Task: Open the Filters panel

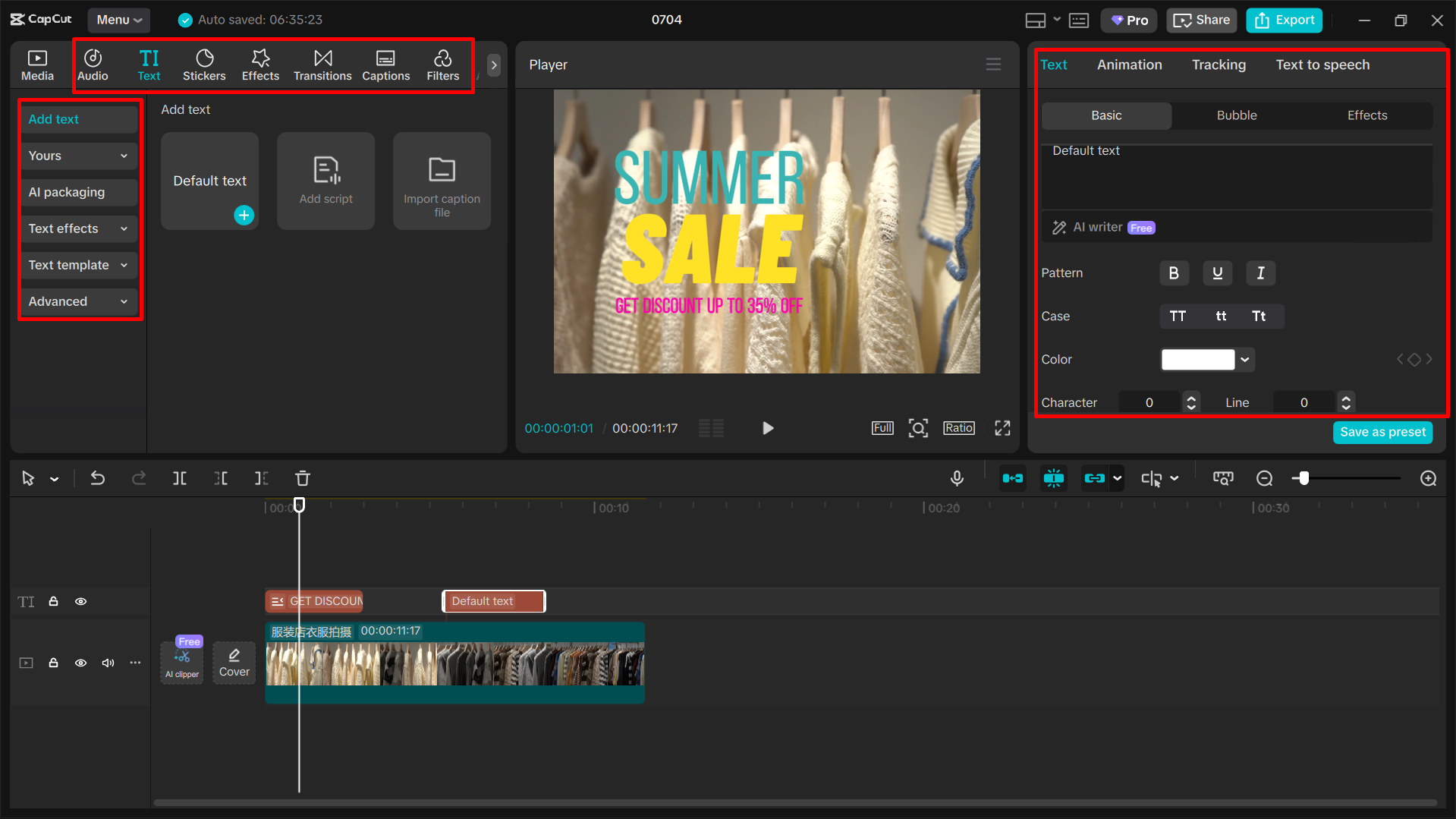Action: click(442, 65)
